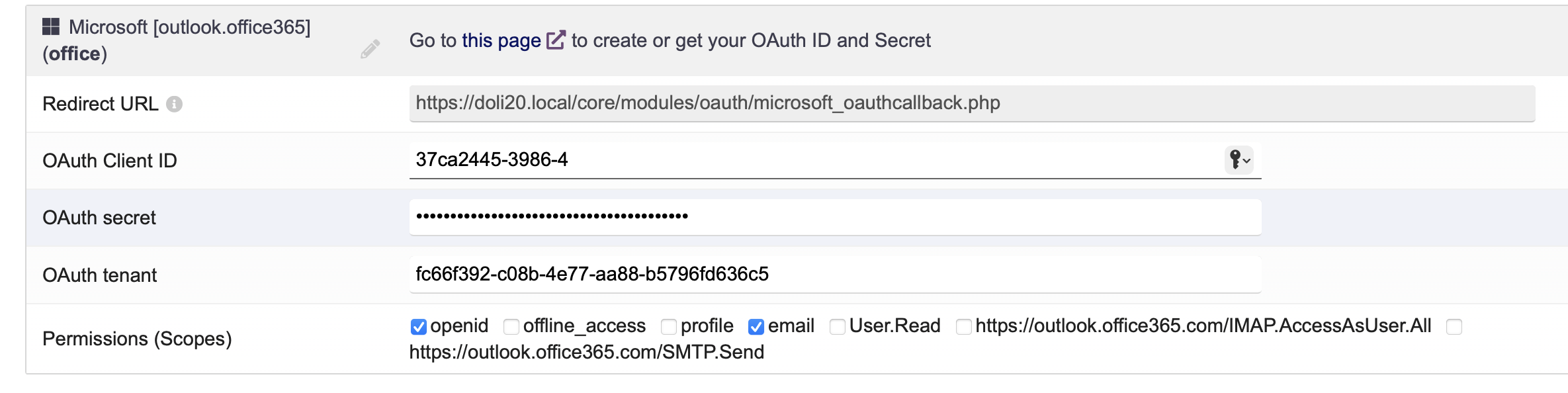Click the external link icon beside this page

click(x=556, y=40)
